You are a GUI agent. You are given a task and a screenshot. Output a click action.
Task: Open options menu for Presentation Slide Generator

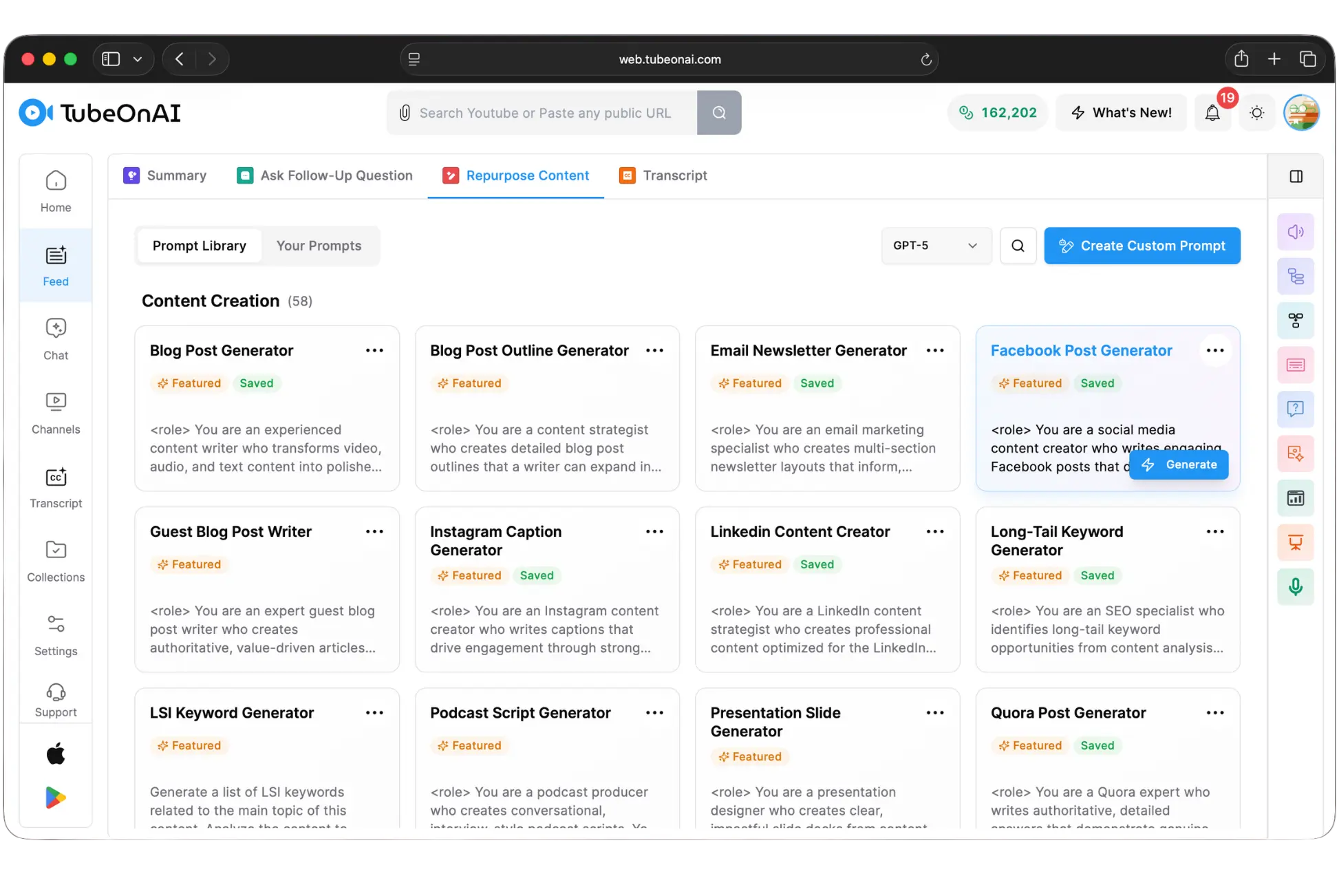[935, 713]
